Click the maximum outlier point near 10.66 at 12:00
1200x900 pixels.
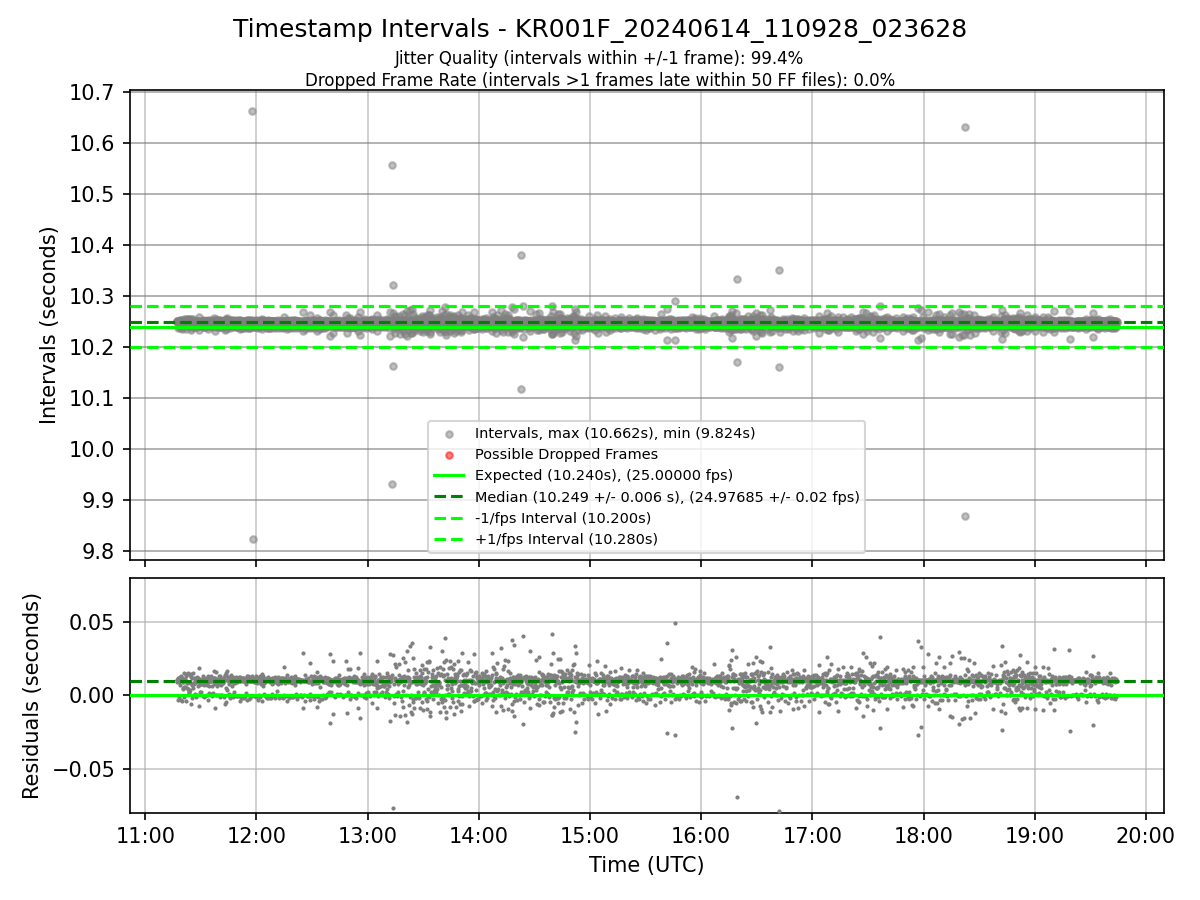coord(252,111)
